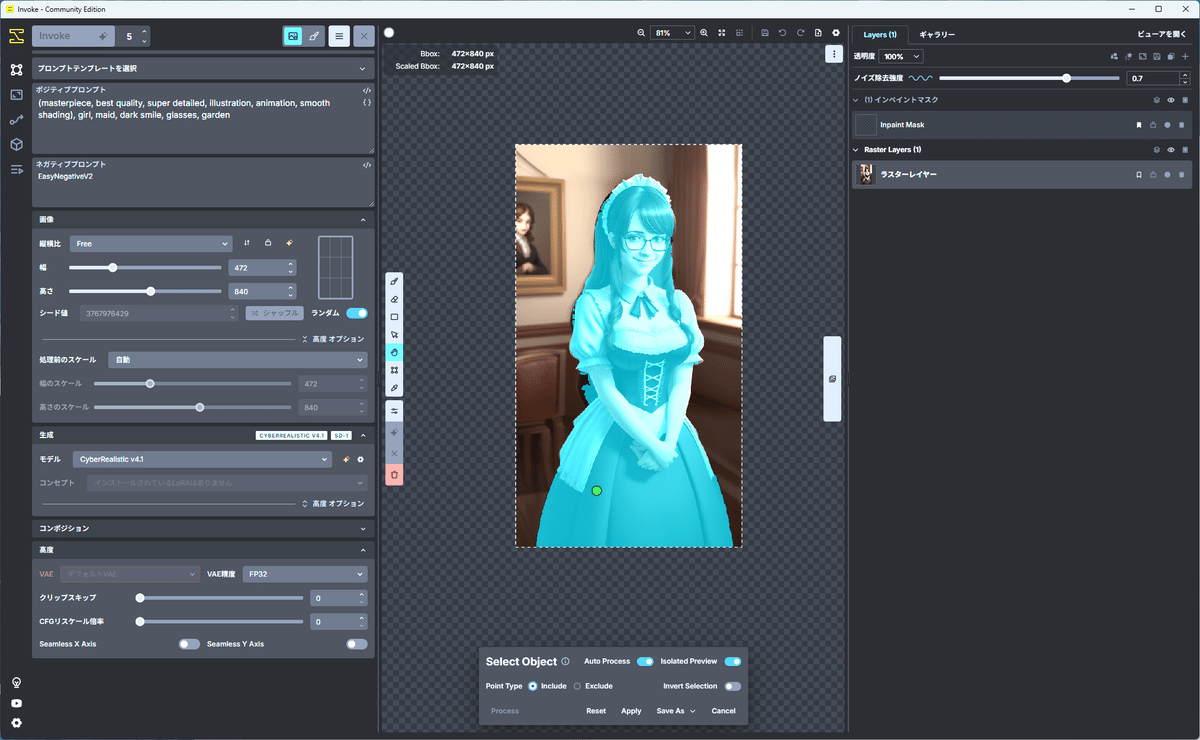Choose the Rectangle tool in canvas toolbar
The width and height of the screenshot is (1200, 740).
click(x=395, y=317)
